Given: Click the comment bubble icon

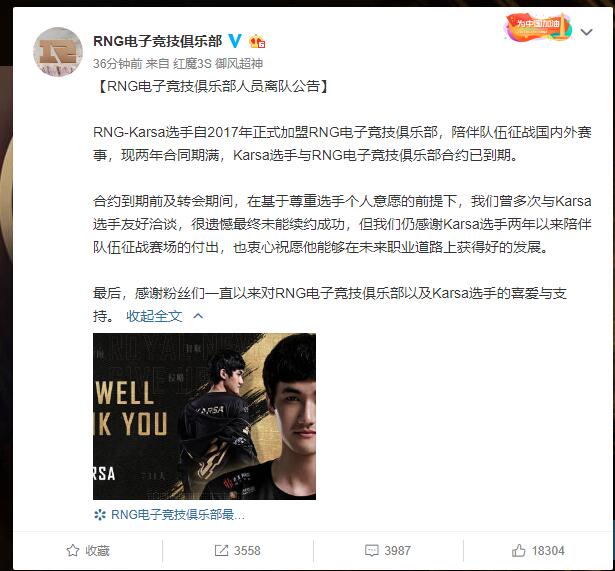Looking at the screenshot, I should tap(371, 551).
